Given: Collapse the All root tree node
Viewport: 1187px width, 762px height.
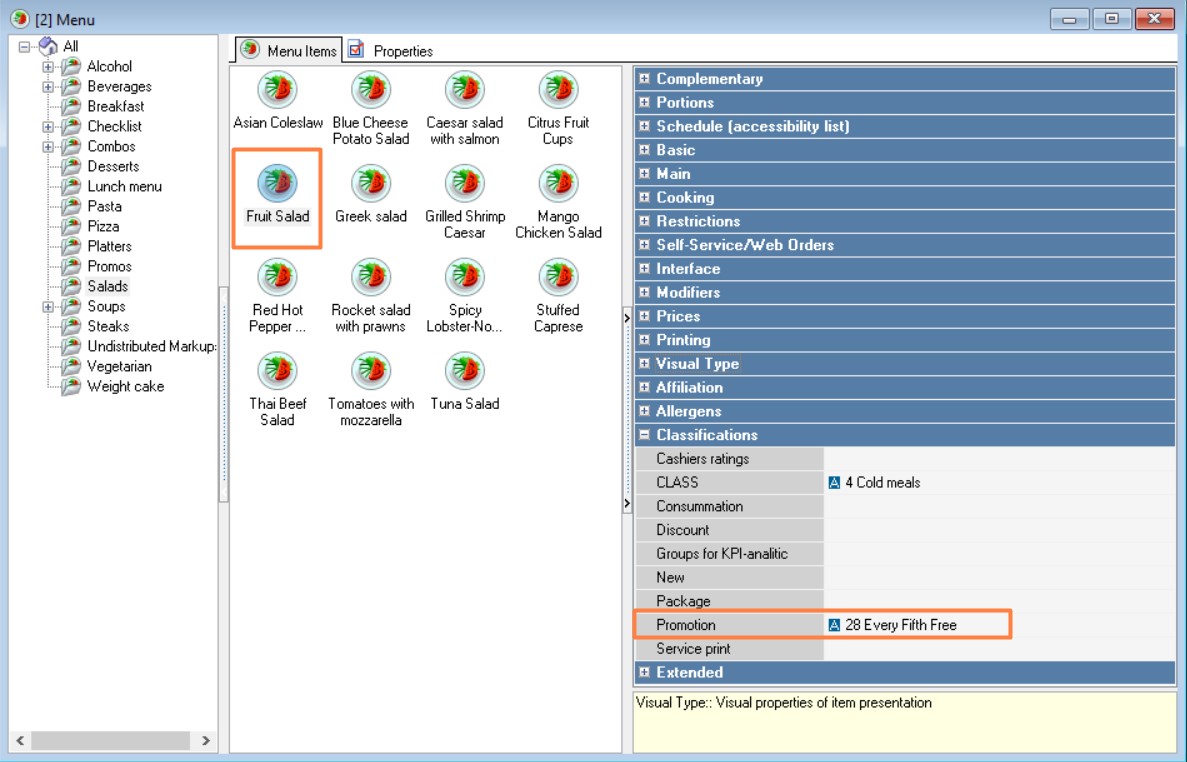Looking at the screenshot, I should pyautogui.click(x=25, y=47).
